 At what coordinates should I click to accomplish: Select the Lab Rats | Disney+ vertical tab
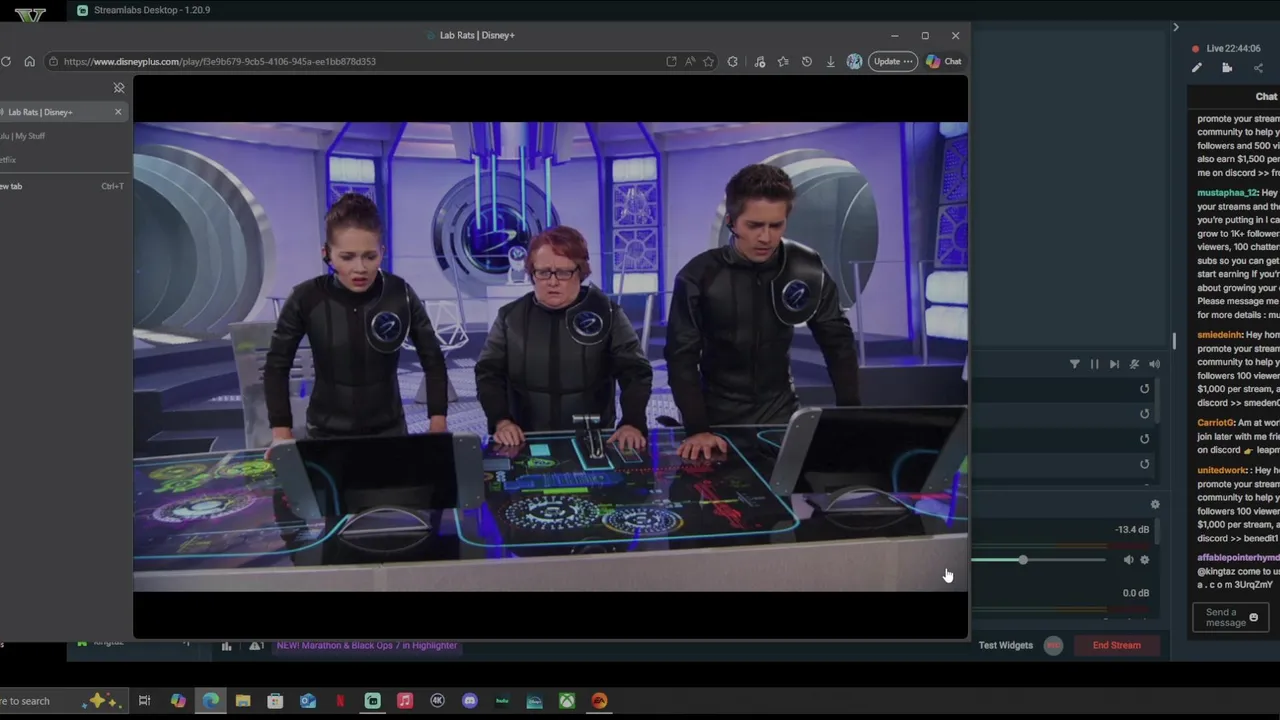[x=62, y=112]
